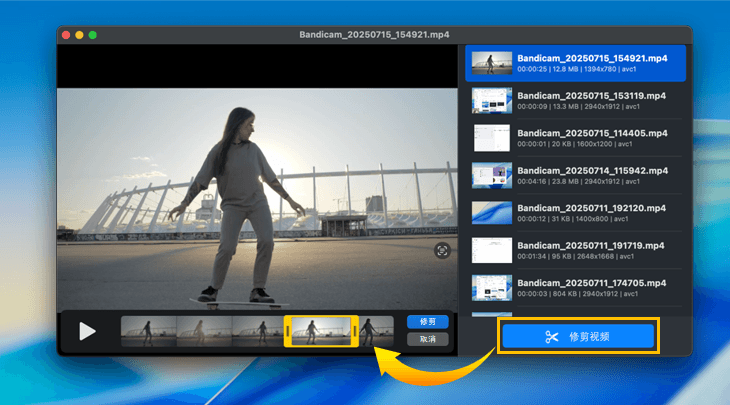Click thumbnail of Bandicam_20250715_153119.mp4
This screenshot has width=730, height=405.
click(x=492, y=101)
